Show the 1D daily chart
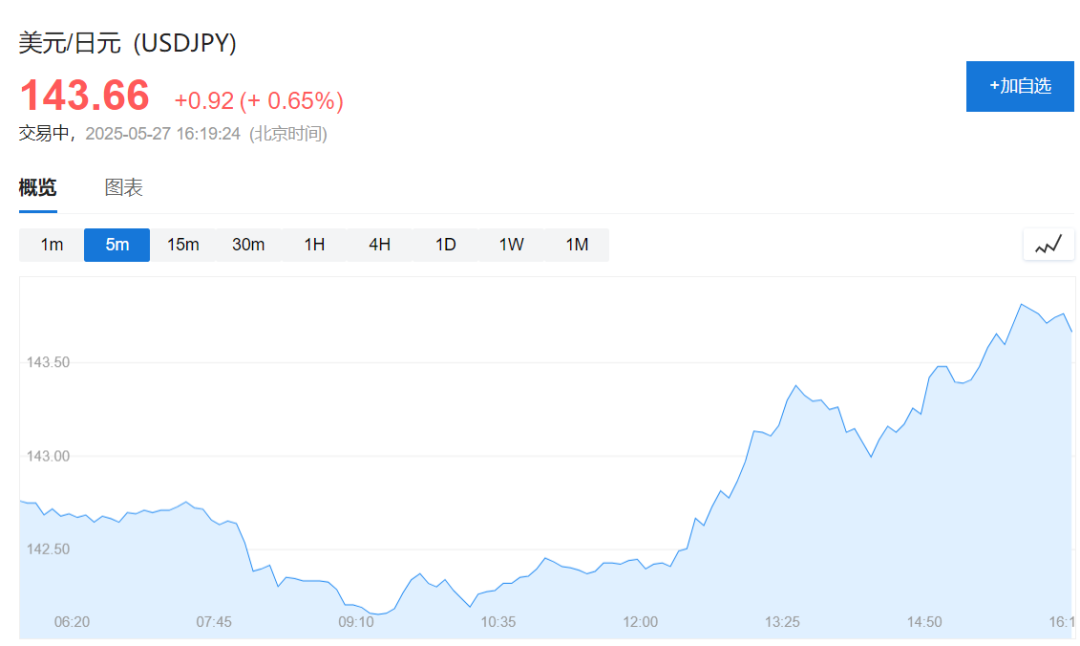Image resolution: width=1080 pixels, height=646 pixels. point(446,244)
